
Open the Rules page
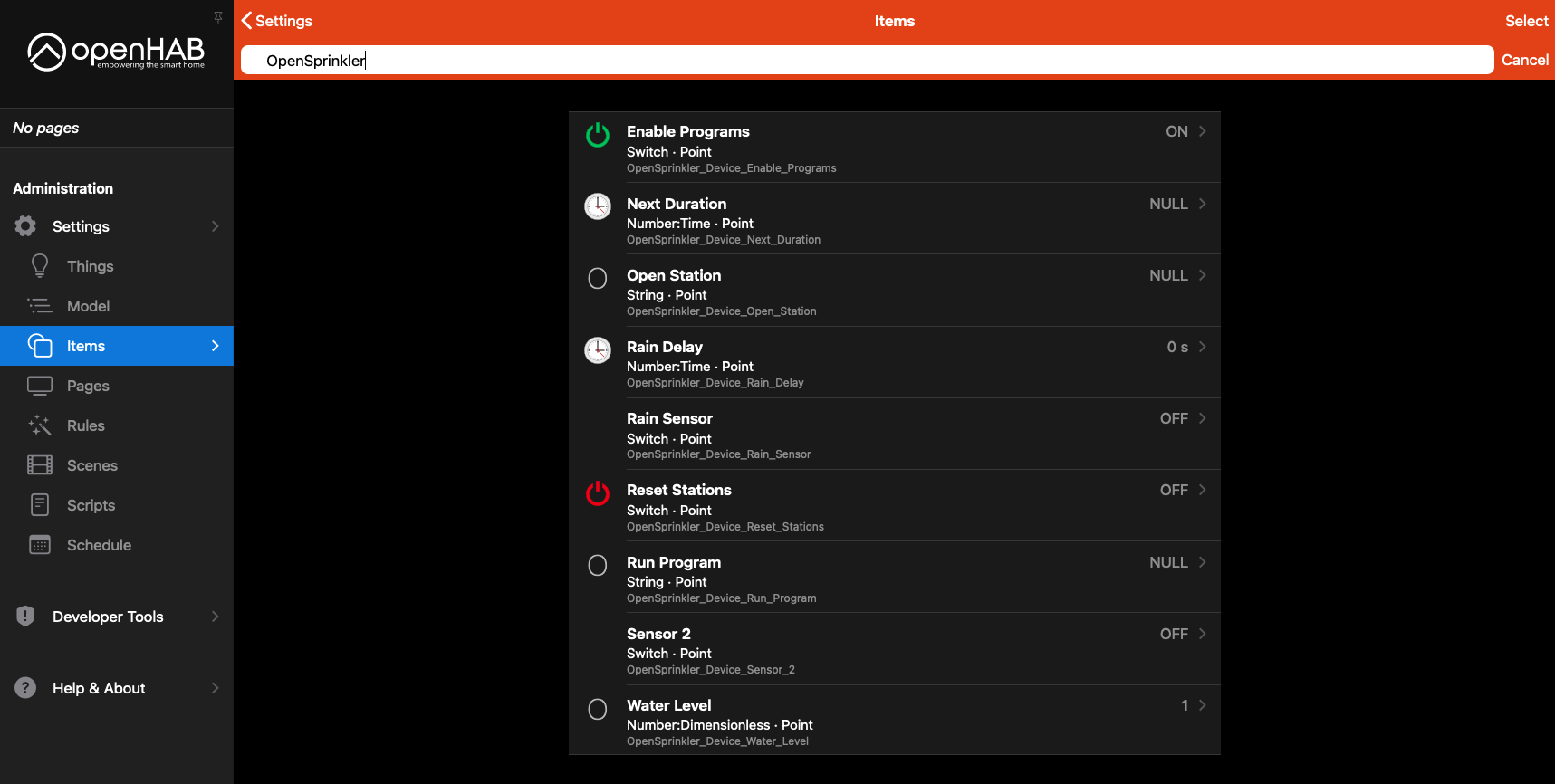[86, 425]
